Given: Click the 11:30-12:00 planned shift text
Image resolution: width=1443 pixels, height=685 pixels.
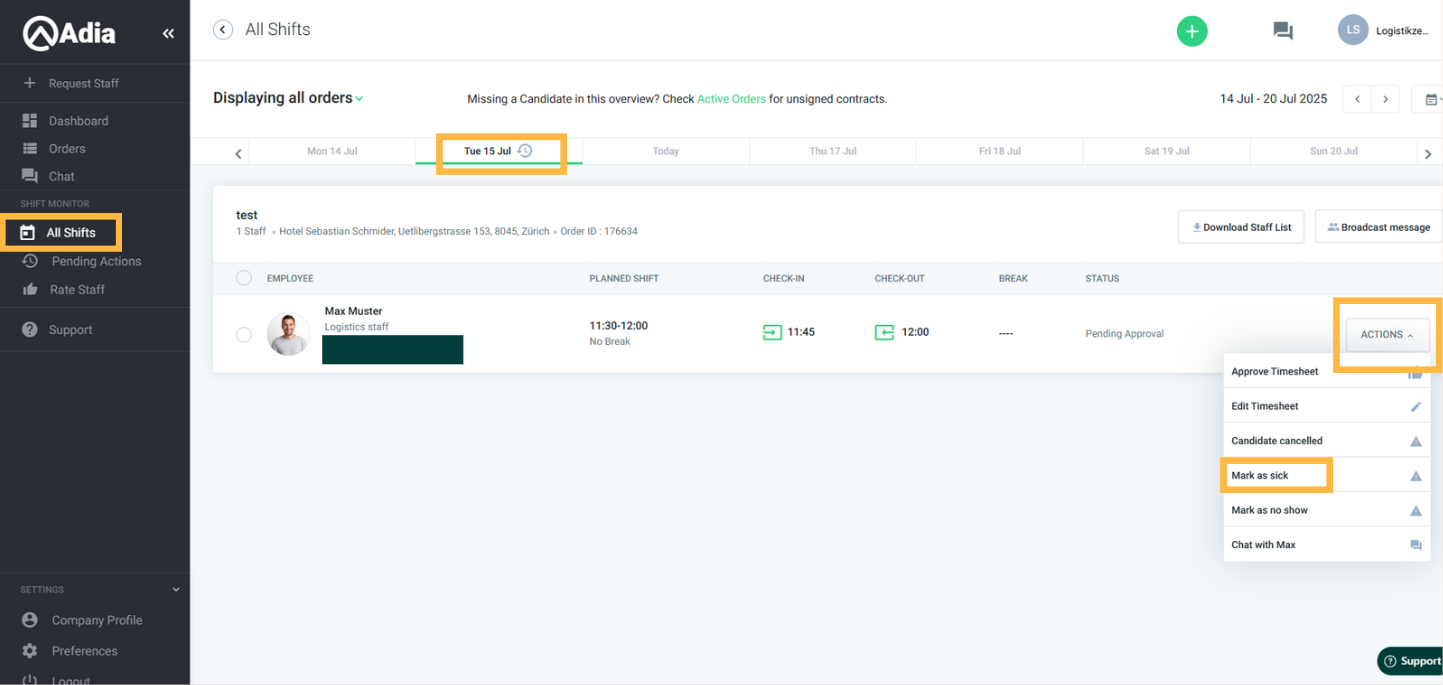Looking at the screenshot, I should tap(618, 326).
